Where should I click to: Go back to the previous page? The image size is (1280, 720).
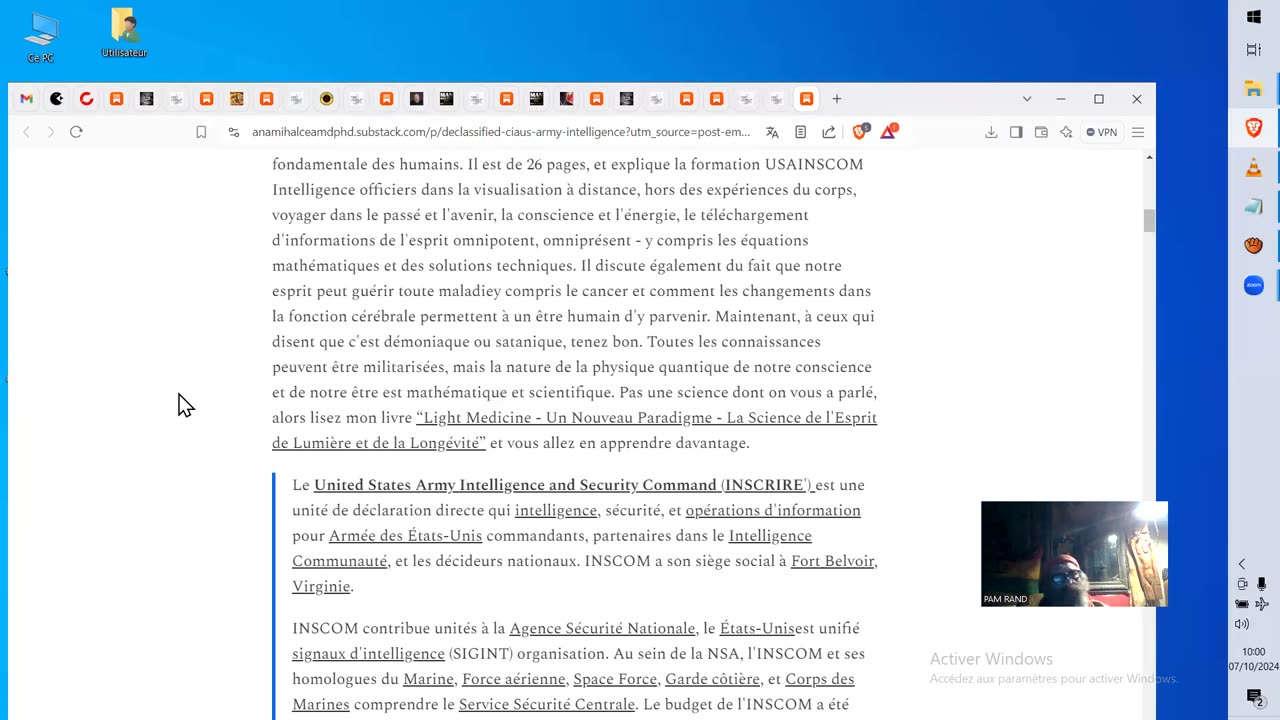pyautogui.click(x=27, y=132)
